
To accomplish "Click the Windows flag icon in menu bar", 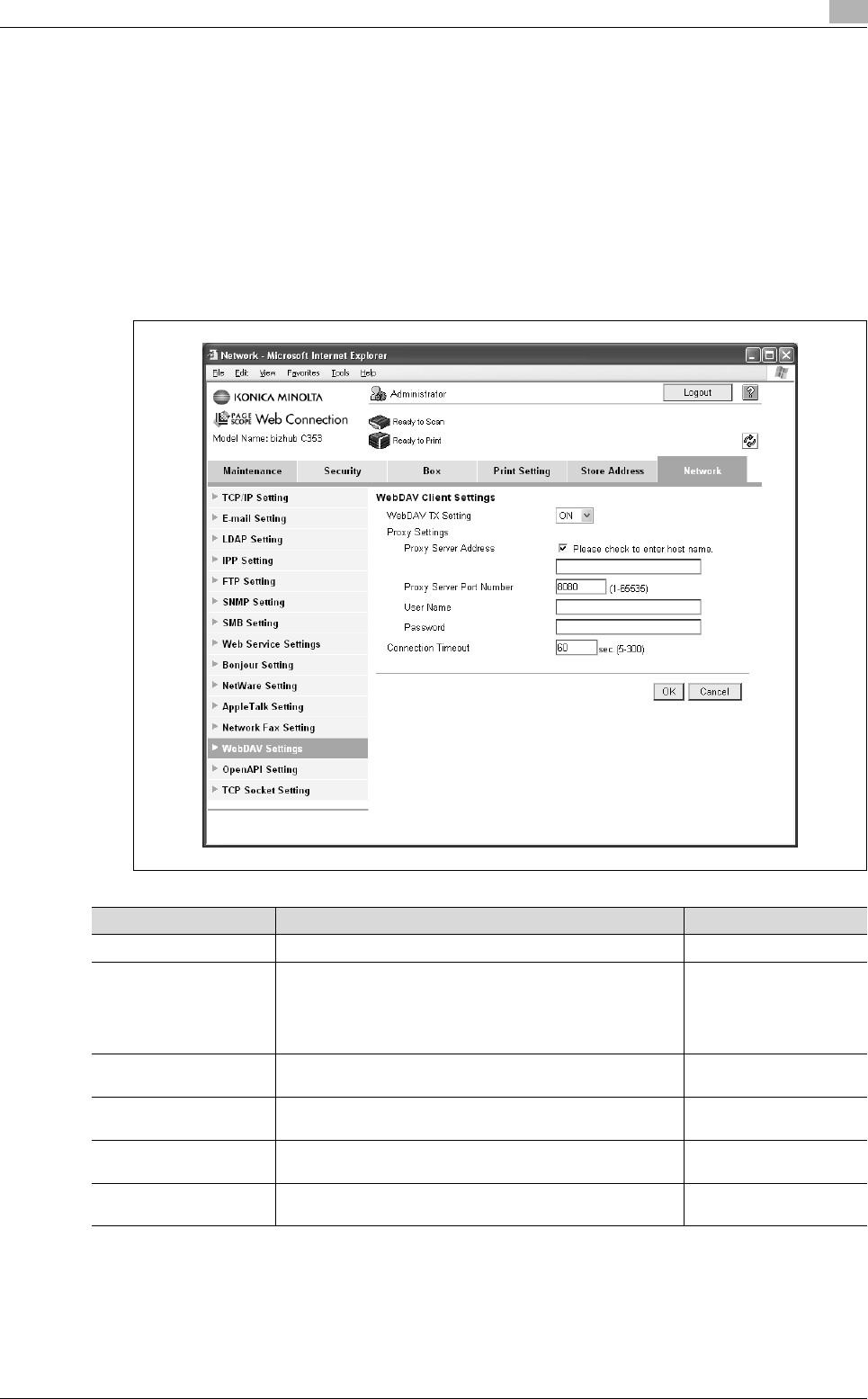I will (782, 372).
